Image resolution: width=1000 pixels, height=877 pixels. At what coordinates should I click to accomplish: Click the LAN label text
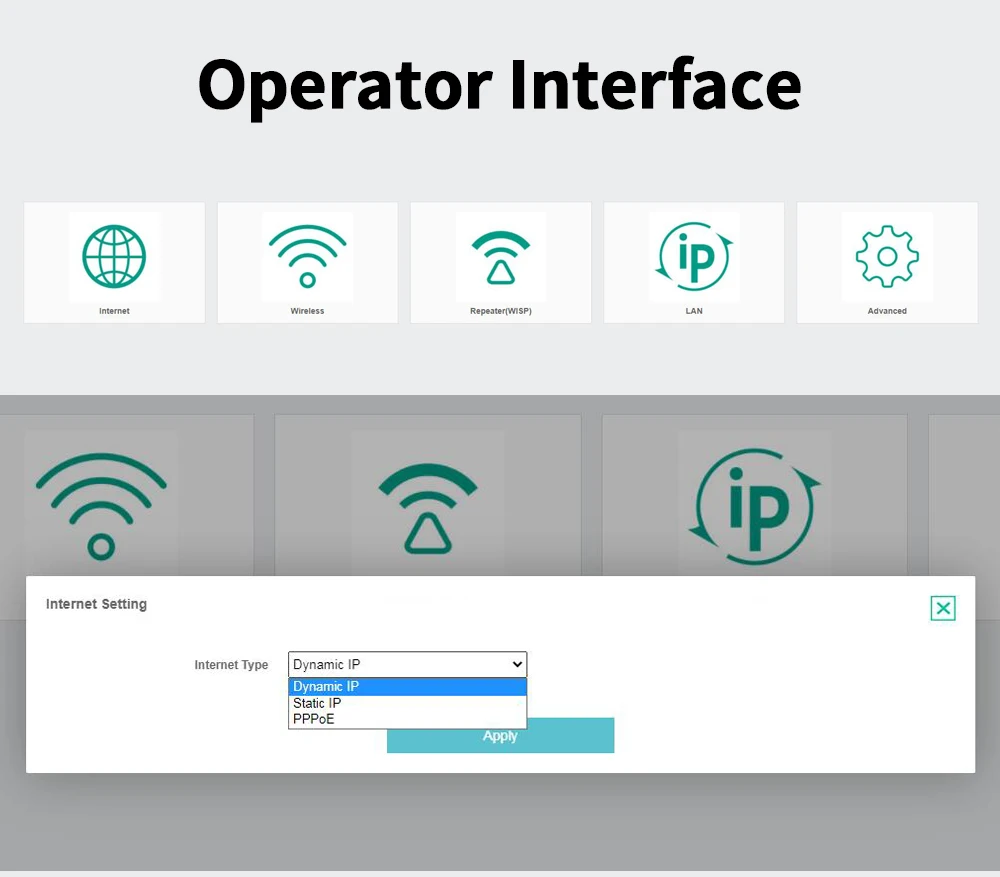[694, 311]
